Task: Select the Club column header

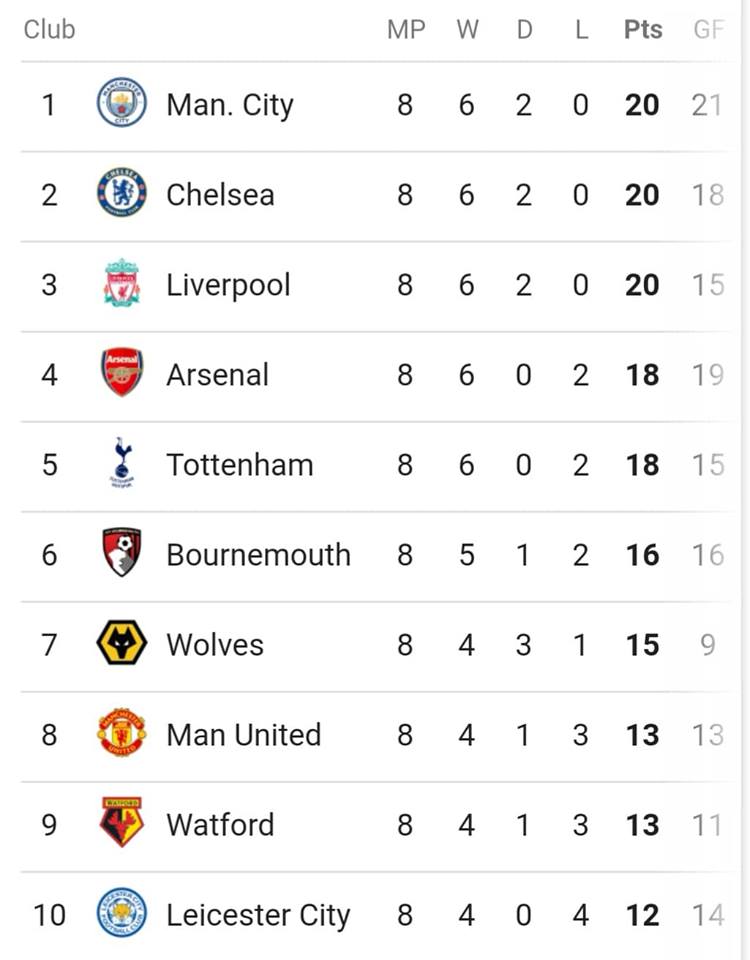Action: (x=50, y=29)
